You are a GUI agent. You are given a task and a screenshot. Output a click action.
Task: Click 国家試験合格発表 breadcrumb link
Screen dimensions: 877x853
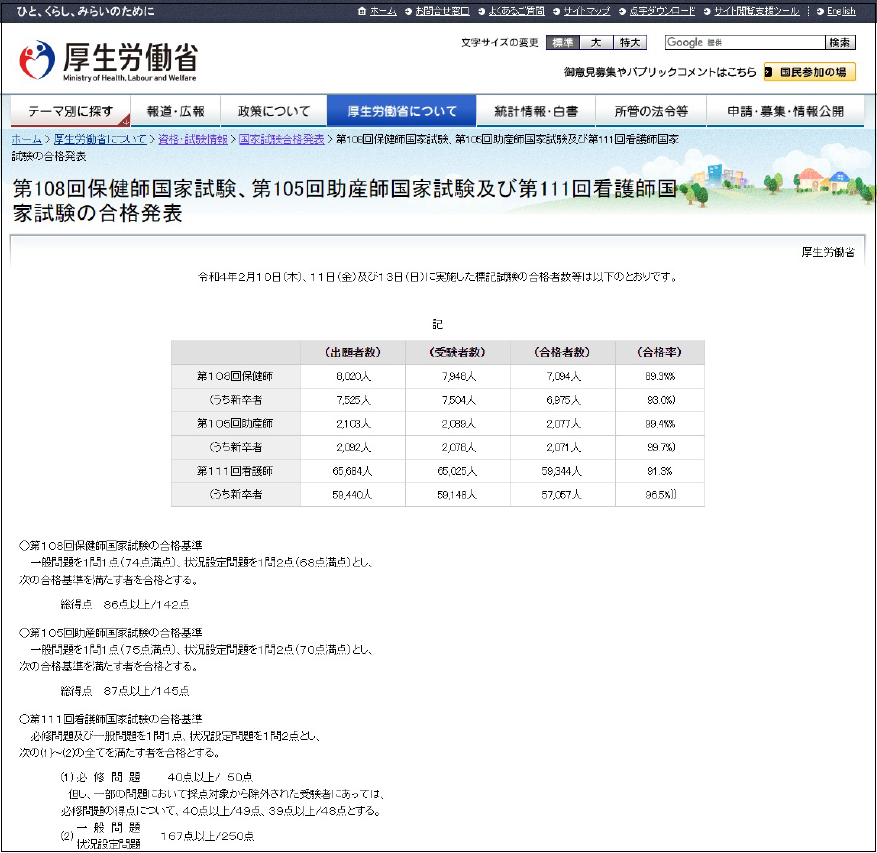pyautogui.click(x=282, y=139)
